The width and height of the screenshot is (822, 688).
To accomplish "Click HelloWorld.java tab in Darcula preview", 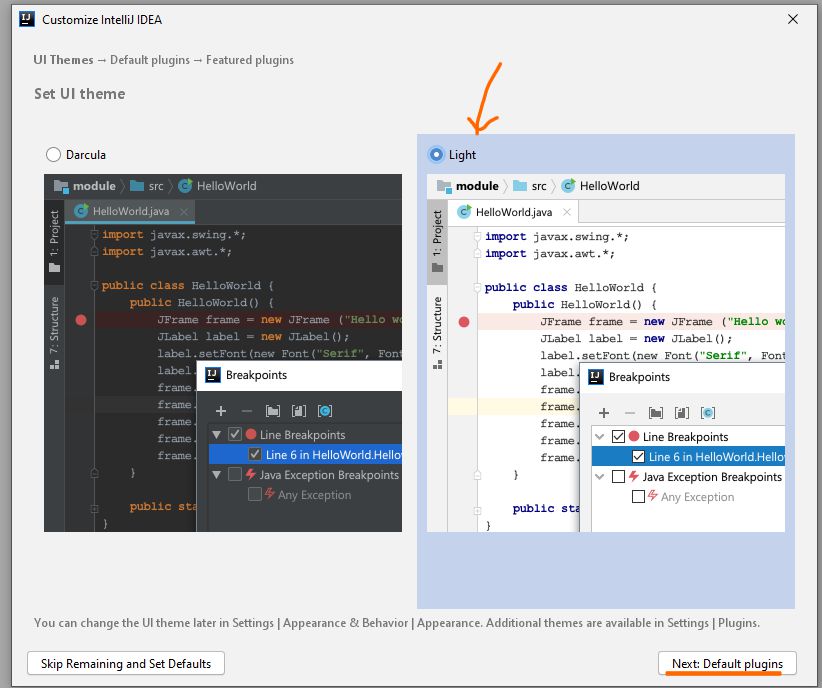I will click(x=129, y=211).
